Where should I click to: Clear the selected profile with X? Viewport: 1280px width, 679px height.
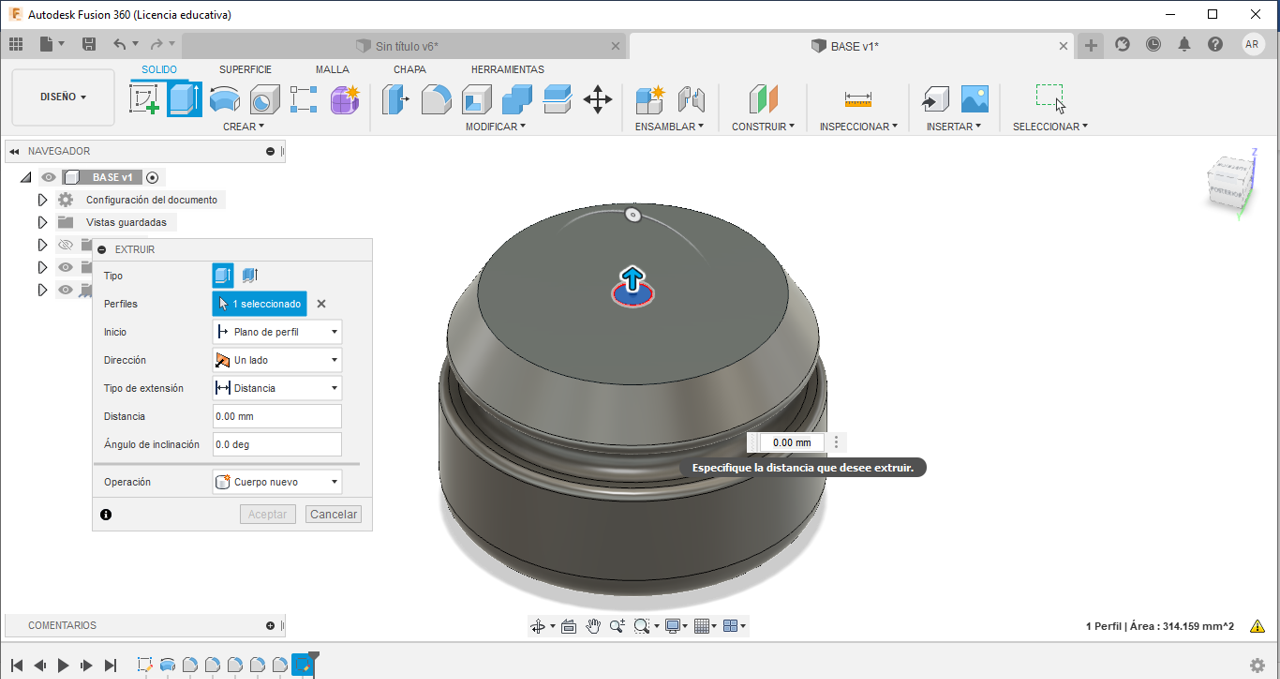(321, 304)
